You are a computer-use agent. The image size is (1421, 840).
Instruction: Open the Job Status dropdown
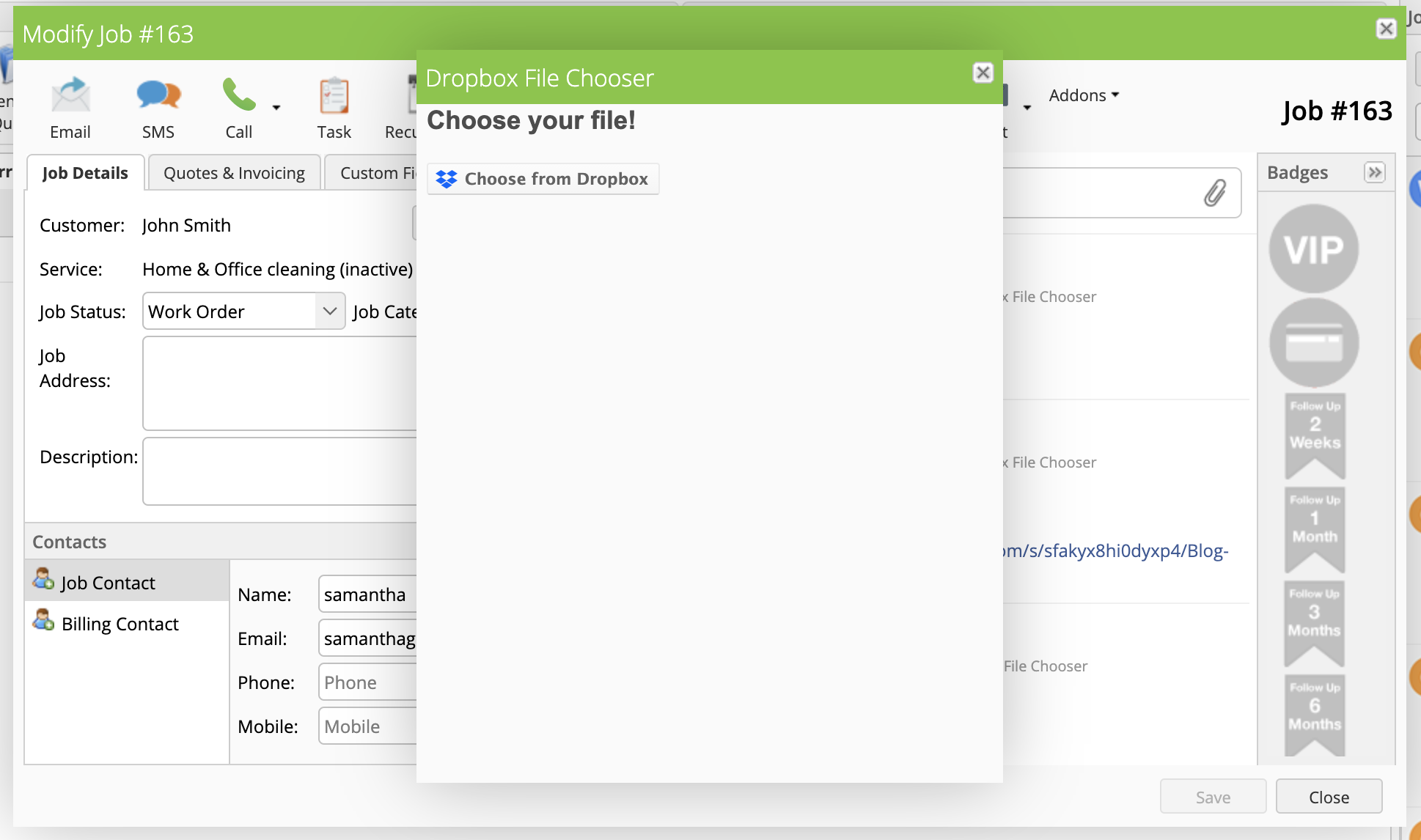pyautogui.click(x=243, y=312)
